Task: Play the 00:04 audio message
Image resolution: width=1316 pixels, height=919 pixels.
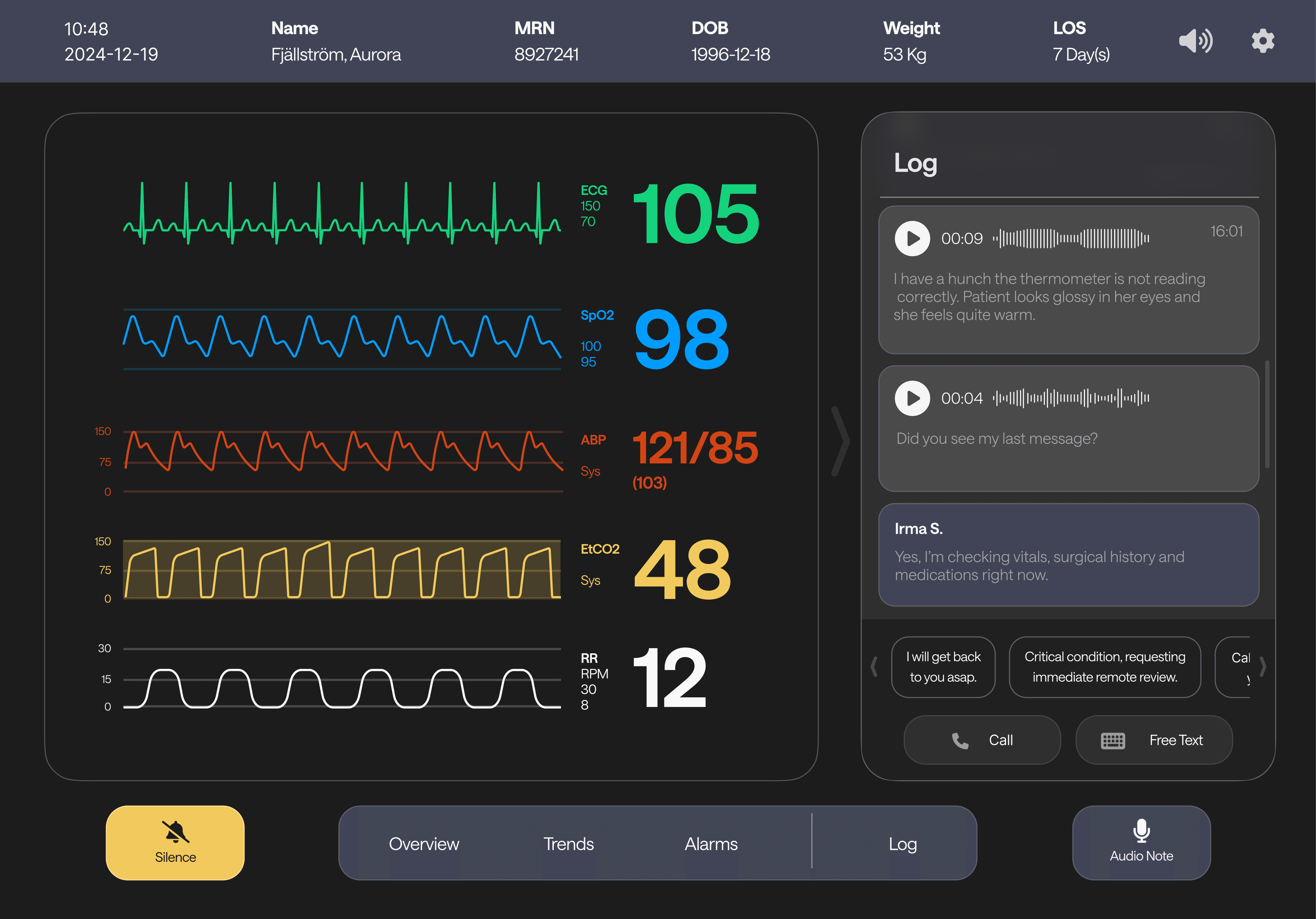Action: pos(912,398)
